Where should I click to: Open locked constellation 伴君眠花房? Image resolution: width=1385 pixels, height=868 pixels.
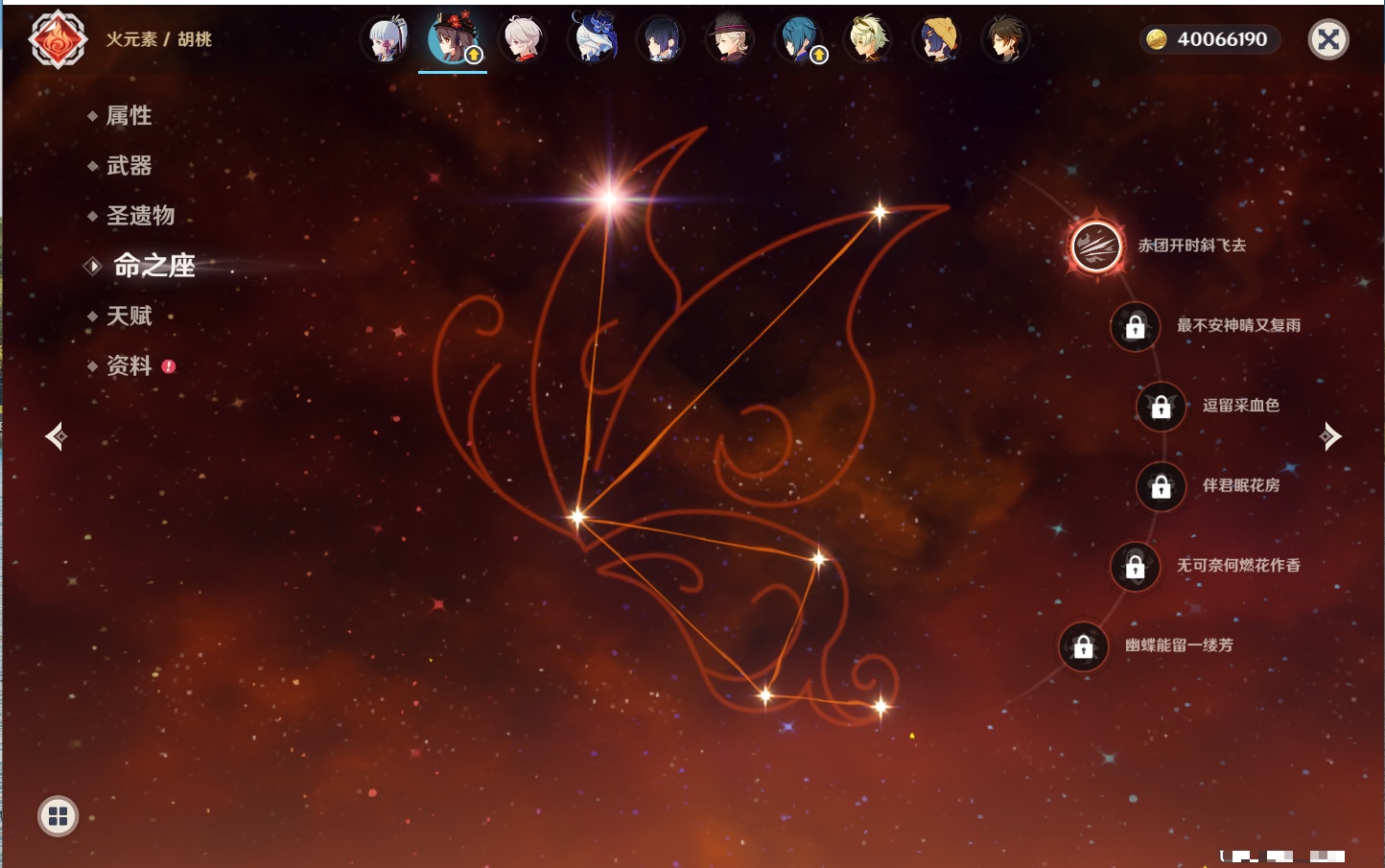[x=1161, y=486]
